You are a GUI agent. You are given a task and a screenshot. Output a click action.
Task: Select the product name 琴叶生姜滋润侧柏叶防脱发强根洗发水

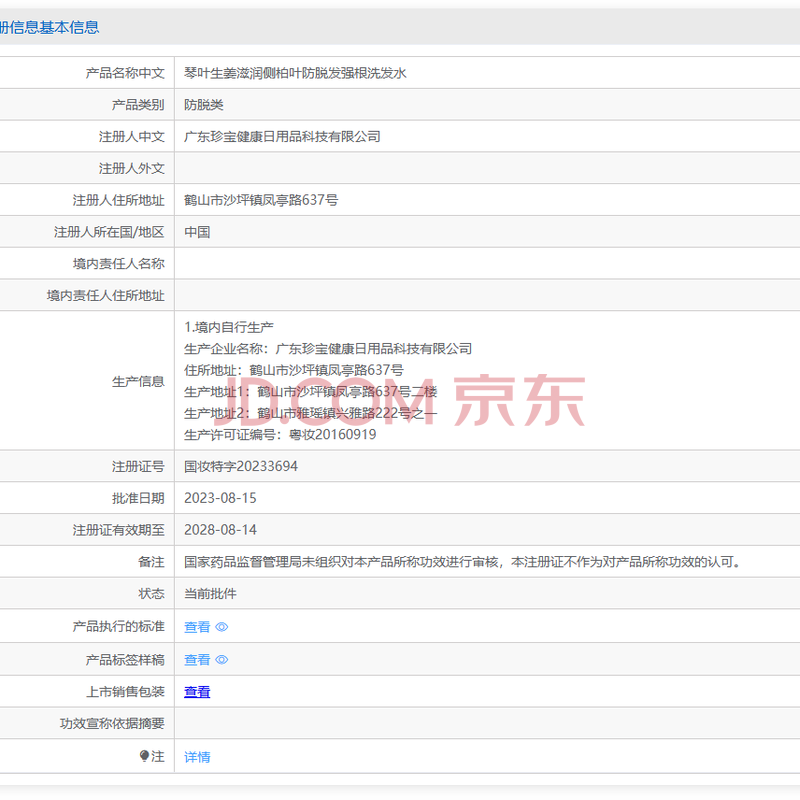point(295,73)
